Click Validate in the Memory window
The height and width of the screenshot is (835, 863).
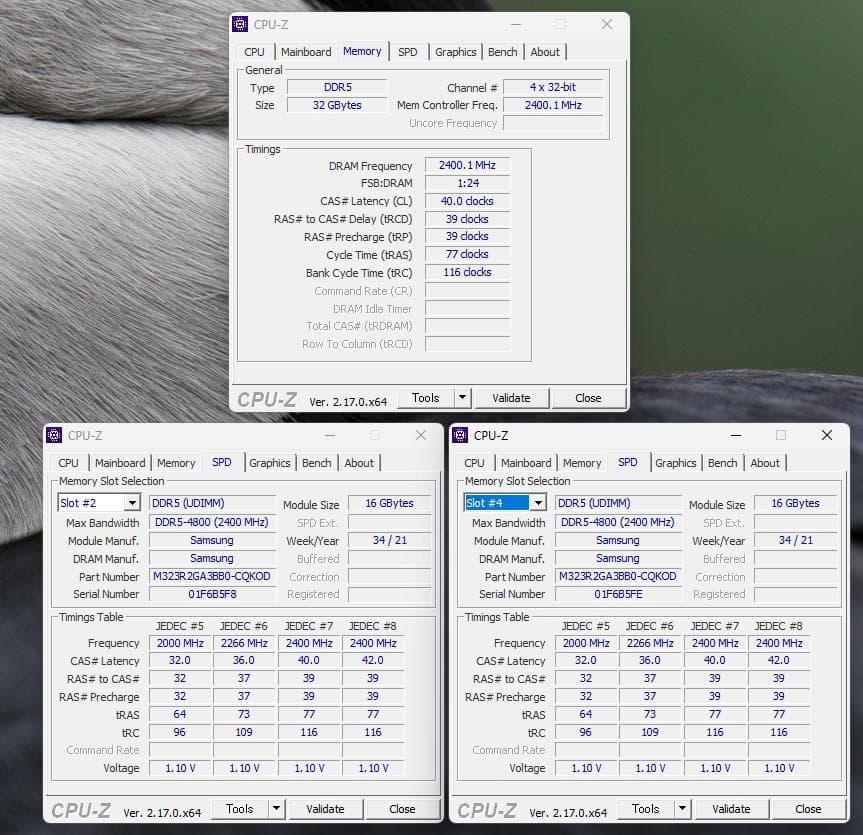tap(511, 398)
